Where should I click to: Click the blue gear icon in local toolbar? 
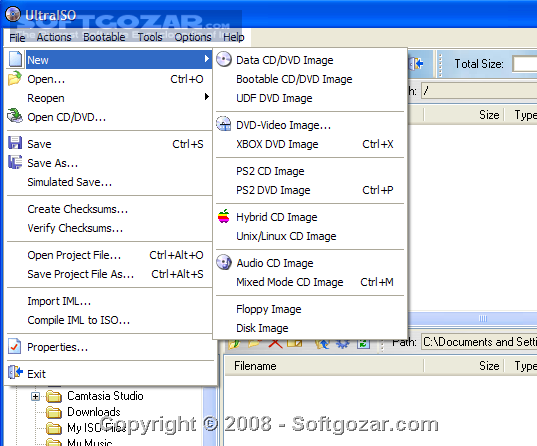pos(342,344)
